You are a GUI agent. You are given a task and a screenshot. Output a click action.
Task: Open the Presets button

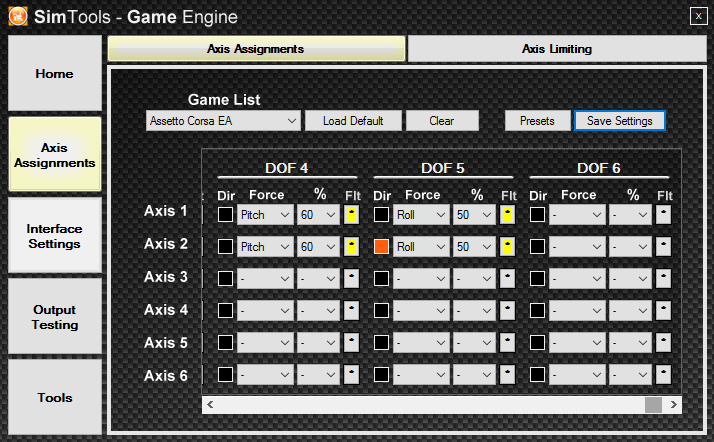537,121
